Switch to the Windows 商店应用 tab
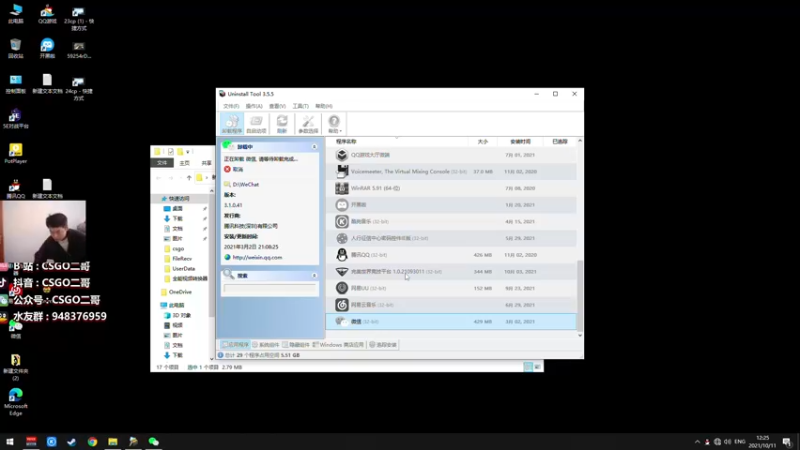This screenshot has width=800, height=450. pos(338,345)
